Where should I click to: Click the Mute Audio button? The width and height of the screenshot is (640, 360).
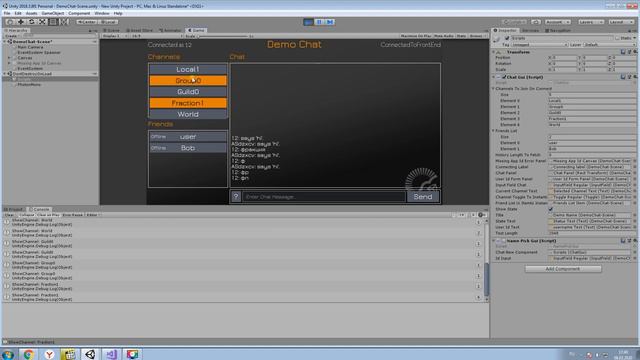click(444, 36)
